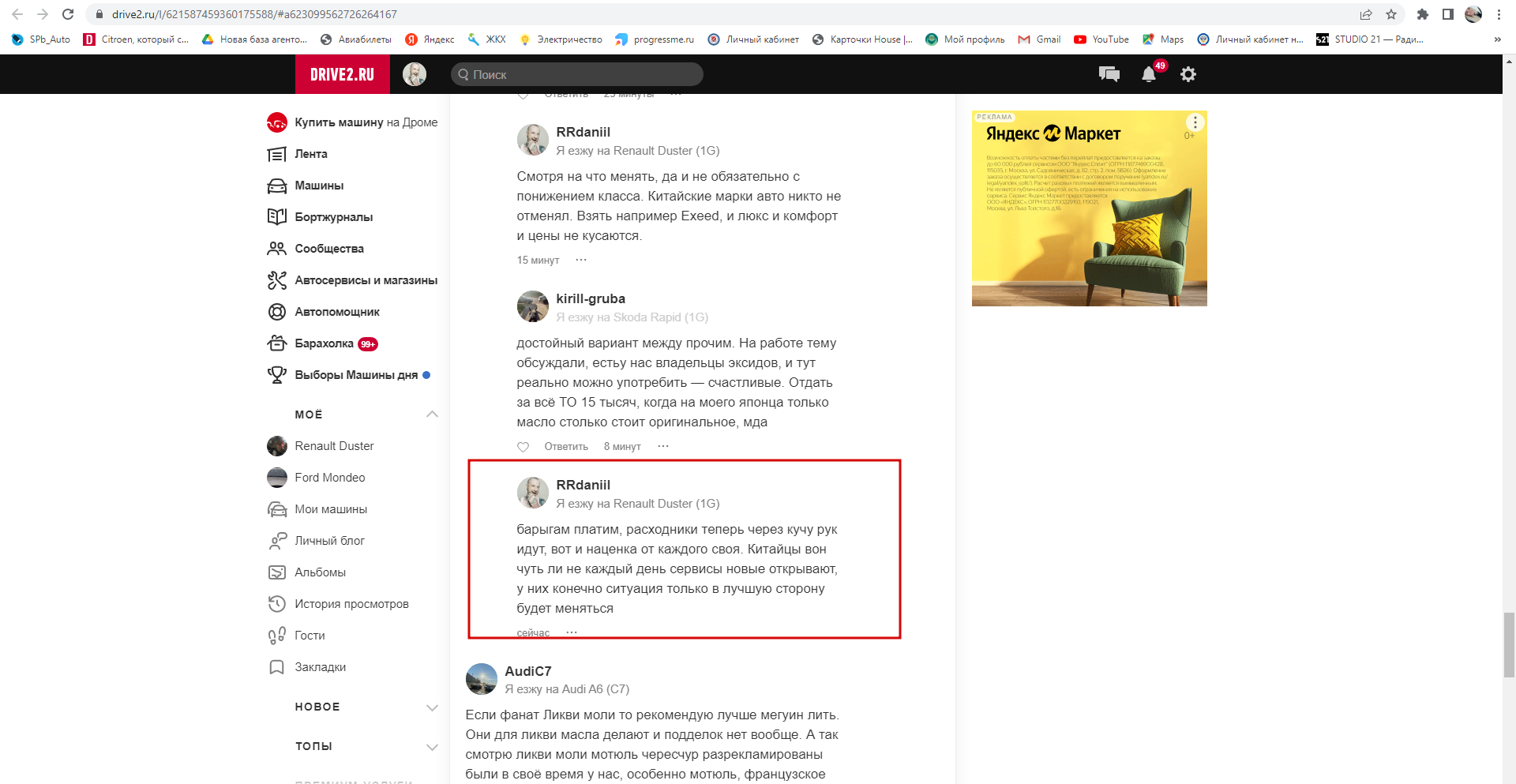1516x784 pixels.
Task: Open kirill-gruba's profile name
Action: [x=591, y=298]
